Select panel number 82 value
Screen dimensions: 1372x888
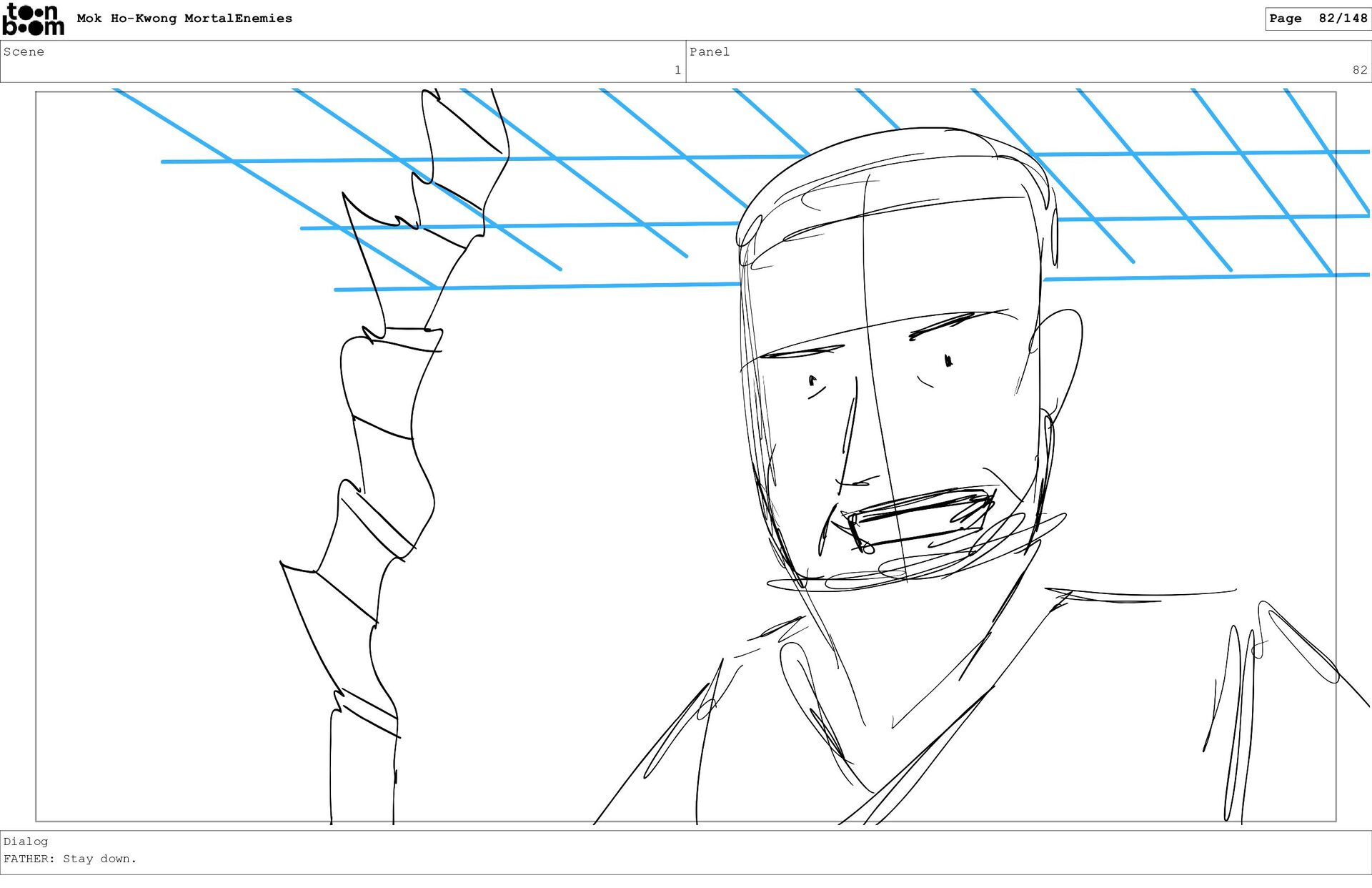click(x=1359, y=70)
